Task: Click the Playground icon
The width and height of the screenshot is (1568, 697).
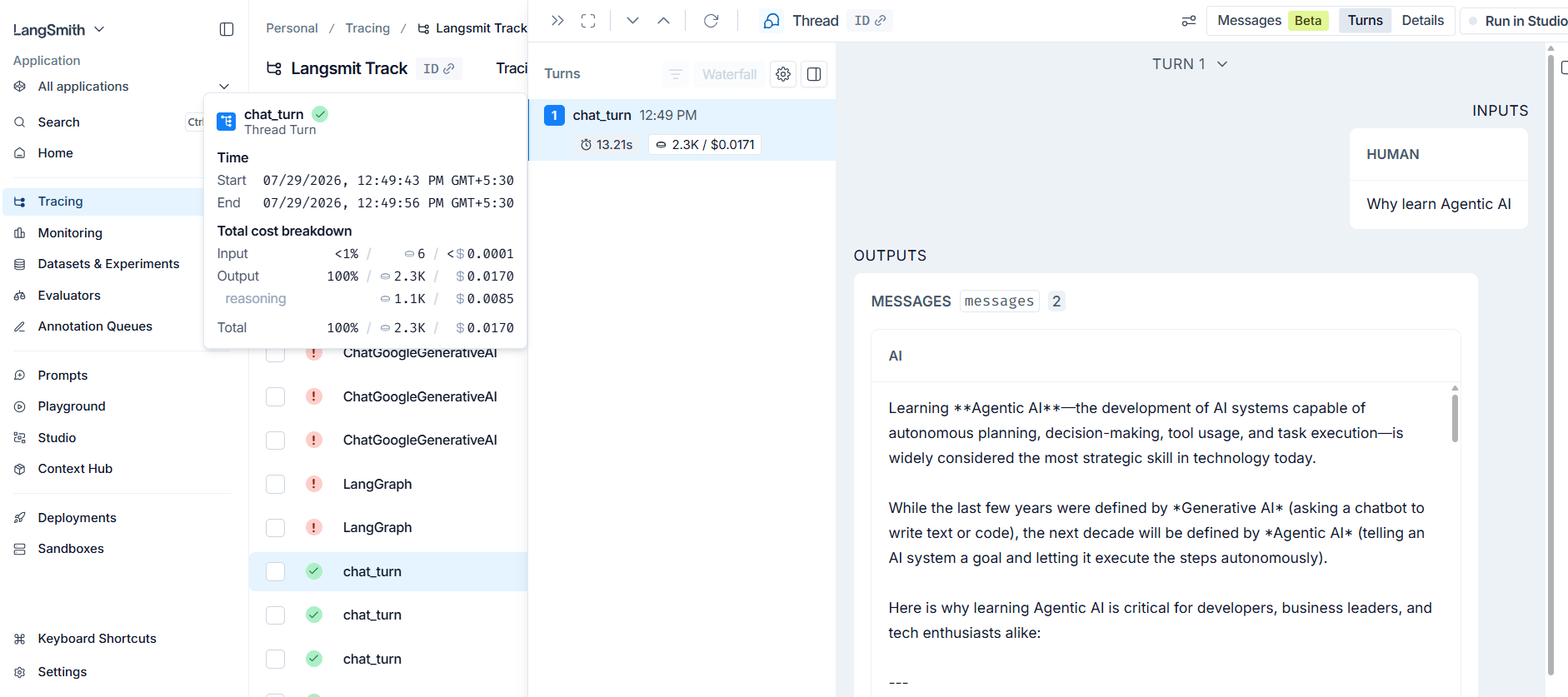Action: 20,406
